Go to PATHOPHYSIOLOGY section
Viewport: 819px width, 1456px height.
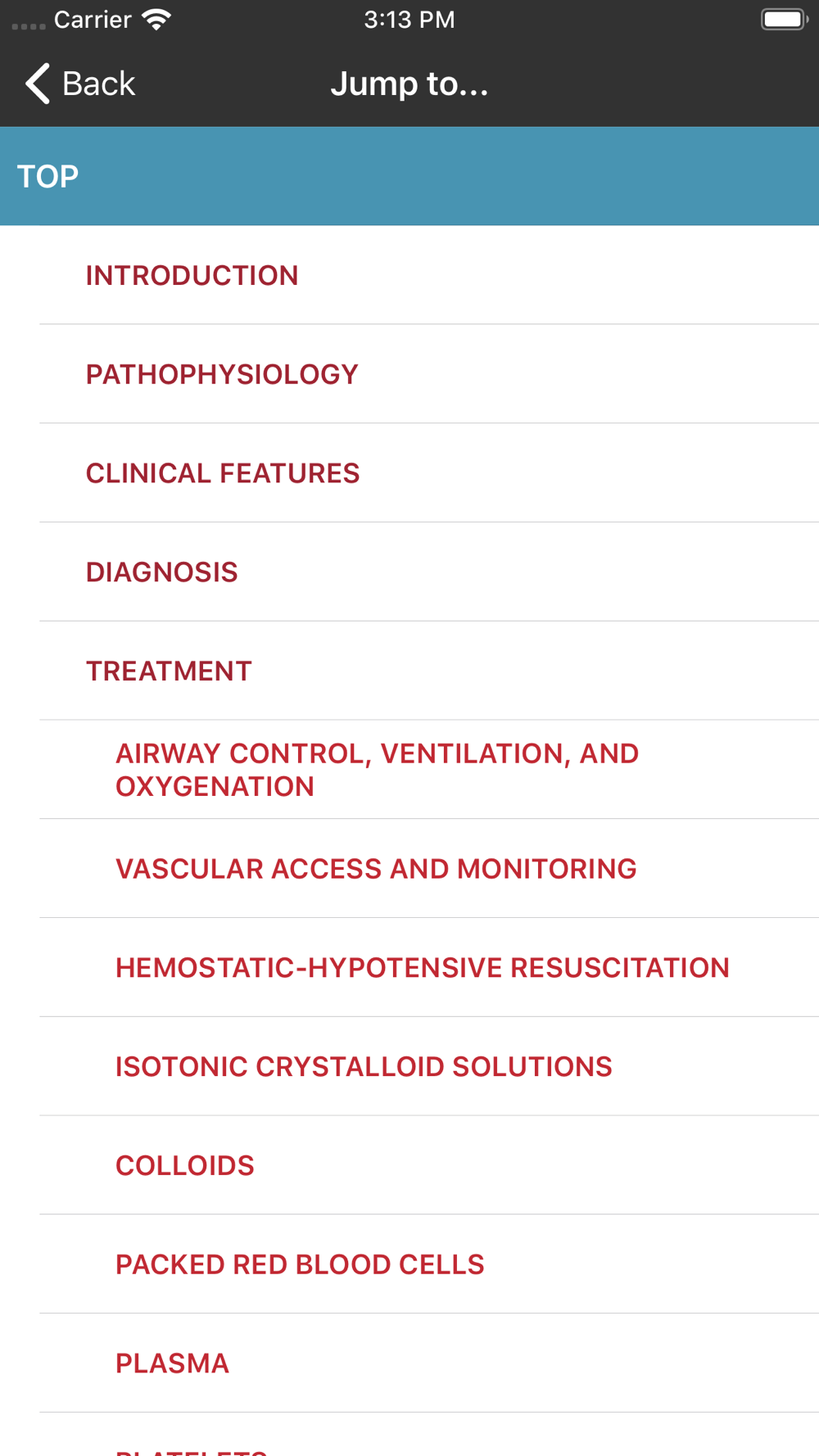point(429,374)
